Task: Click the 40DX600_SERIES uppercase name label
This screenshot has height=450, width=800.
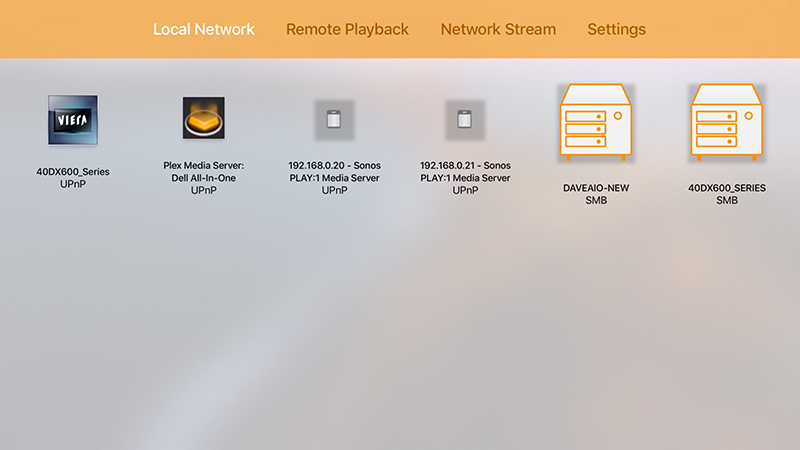Action: tap(727, 188)
